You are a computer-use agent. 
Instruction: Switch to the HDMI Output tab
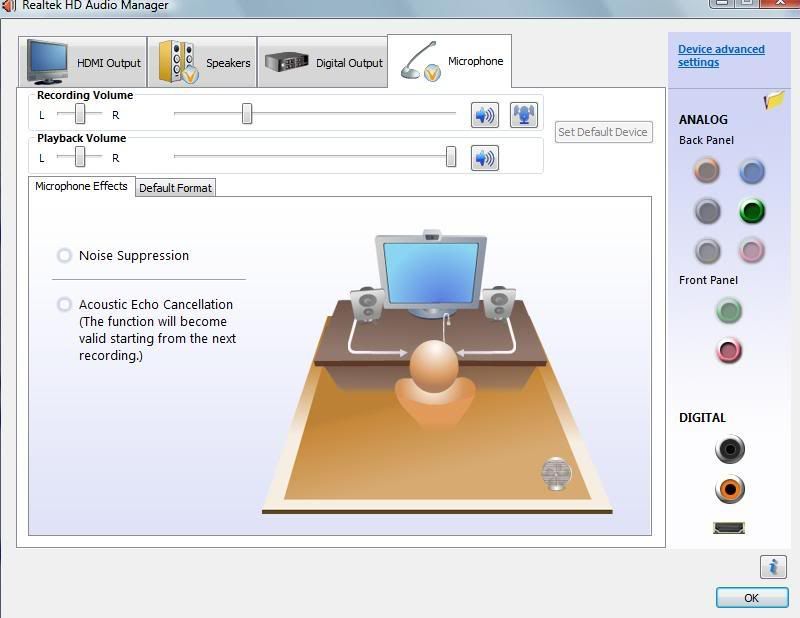pos(84,62)
